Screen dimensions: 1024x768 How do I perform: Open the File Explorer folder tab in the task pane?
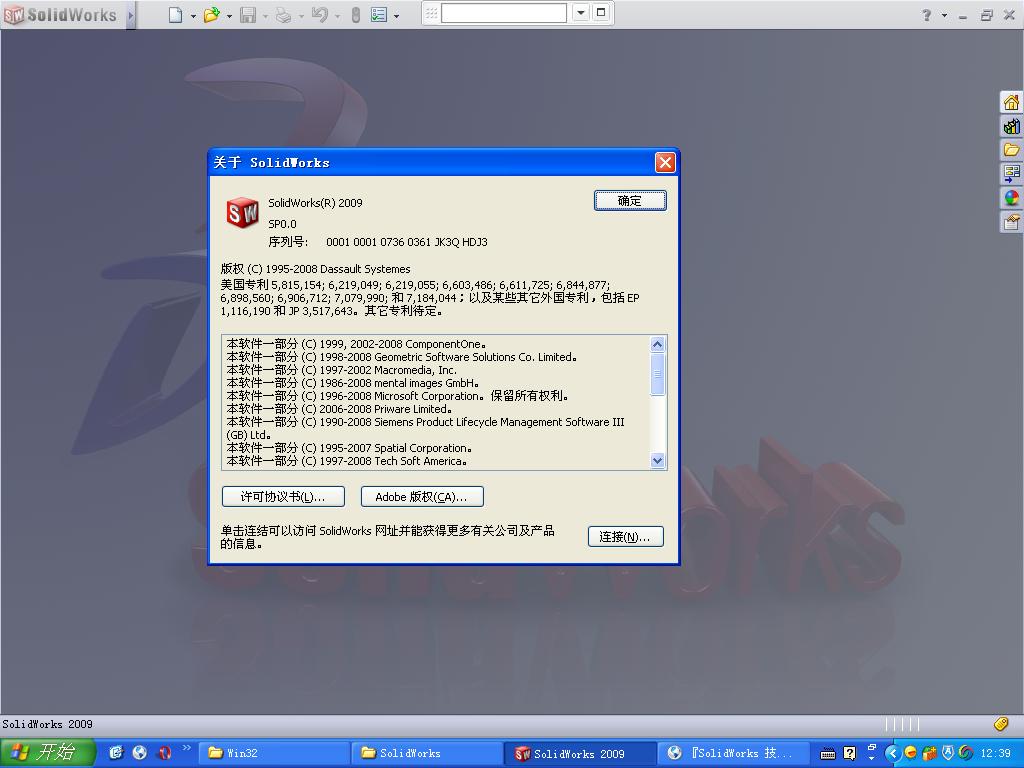[1011, 150]
